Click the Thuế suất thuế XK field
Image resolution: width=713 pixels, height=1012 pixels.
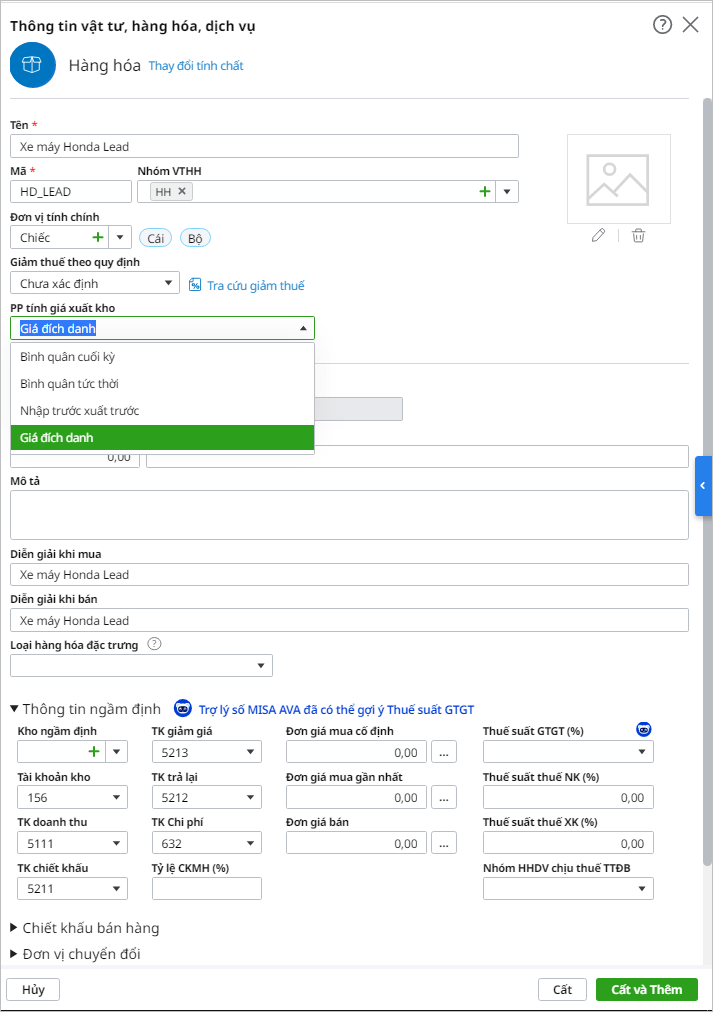click(x=568, y=843)
